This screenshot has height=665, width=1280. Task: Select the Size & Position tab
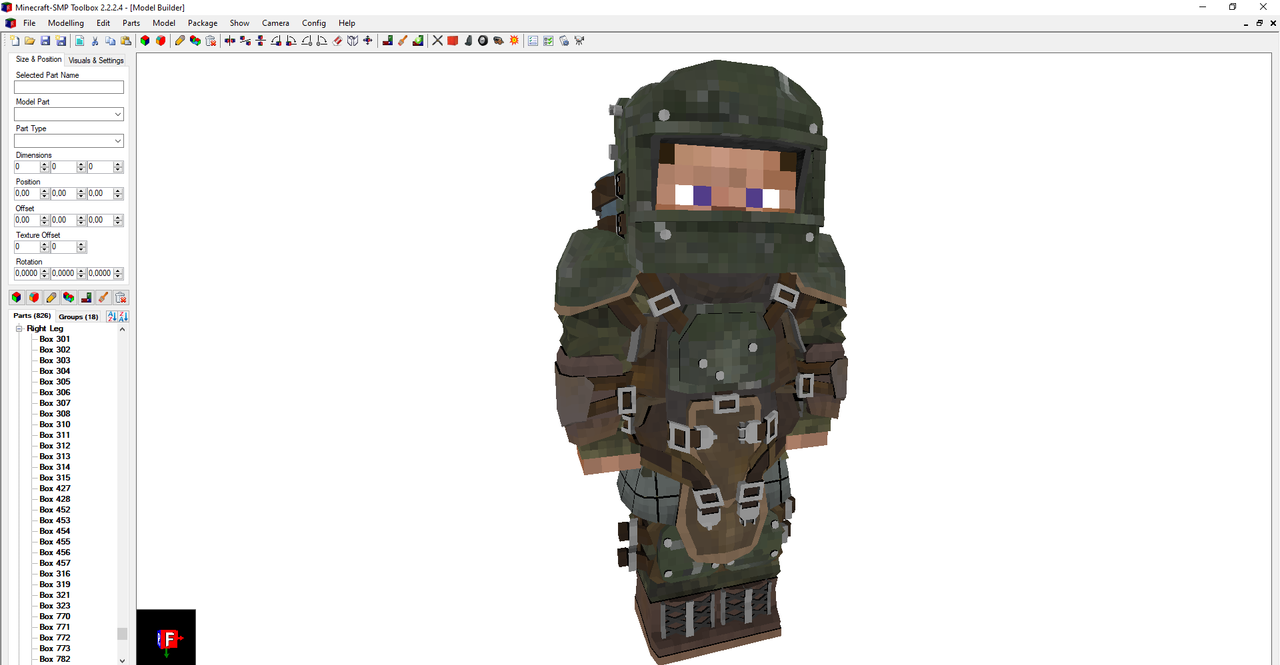click(38, 59)
